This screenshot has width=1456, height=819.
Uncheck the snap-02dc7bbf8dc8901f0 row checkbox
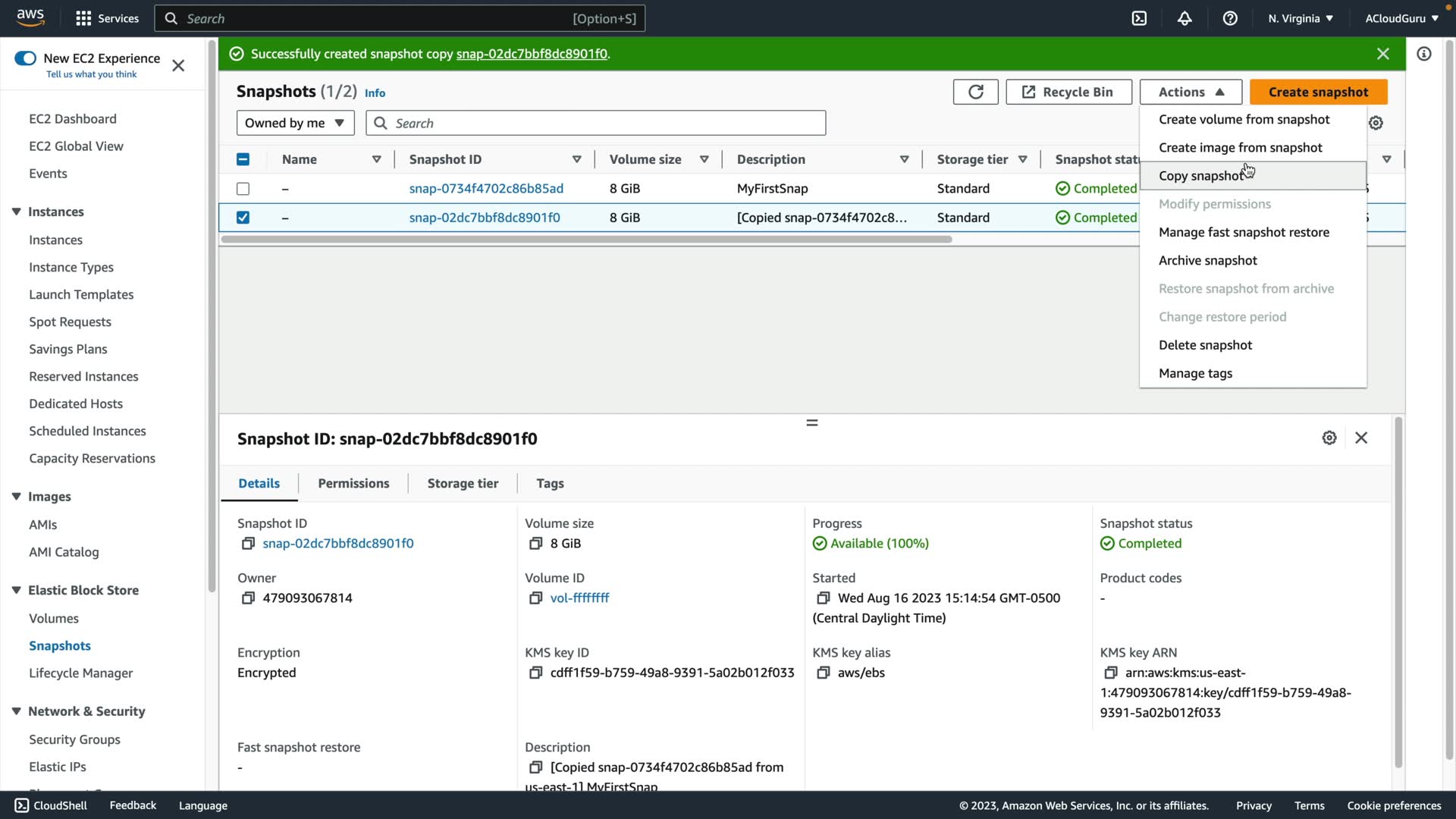(243, 218)
